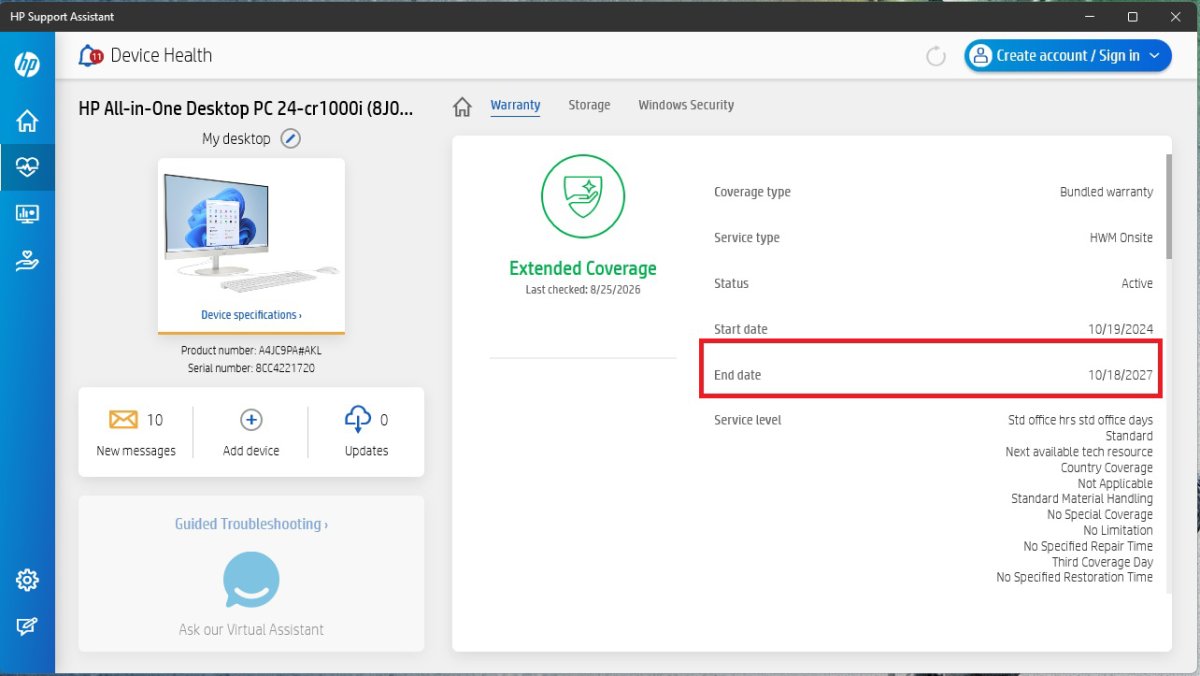Click the Coverage type label
This screenshot has height=676, width=1200.
(752, 192)
